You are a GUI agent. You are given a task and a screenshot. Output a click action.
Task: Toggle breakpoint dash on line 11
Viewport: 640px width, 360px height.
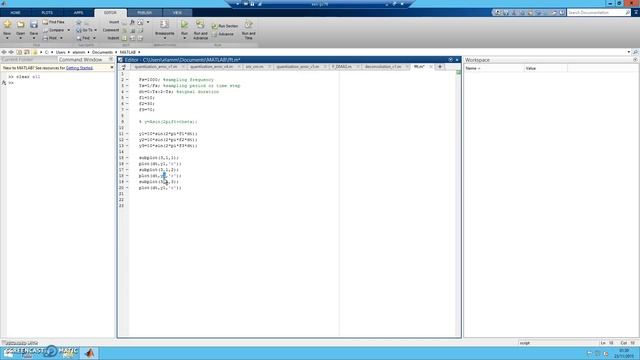click(127, 134)
